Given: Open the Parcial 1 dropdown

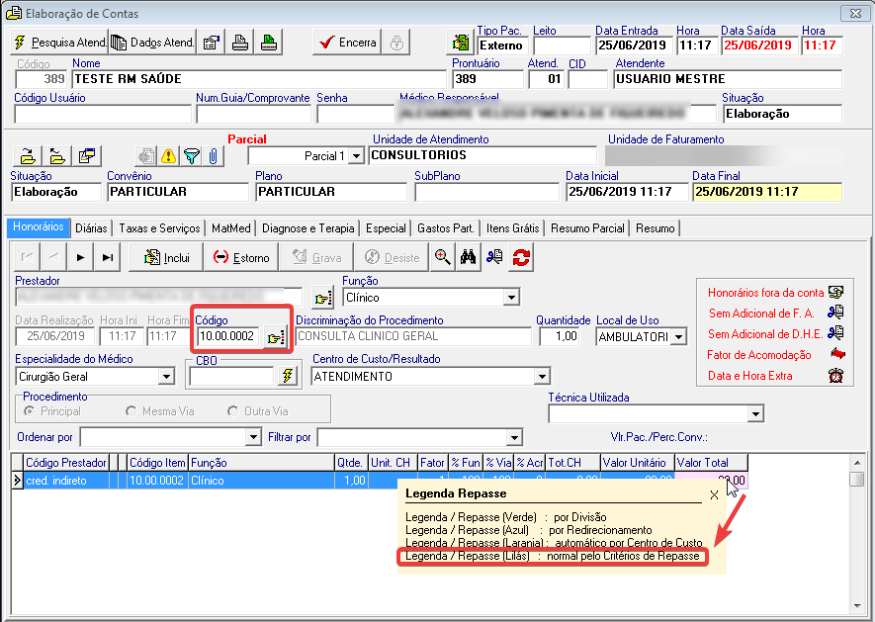Looking at the screenshot, I should pyautogui.click(x=356, y=156).
